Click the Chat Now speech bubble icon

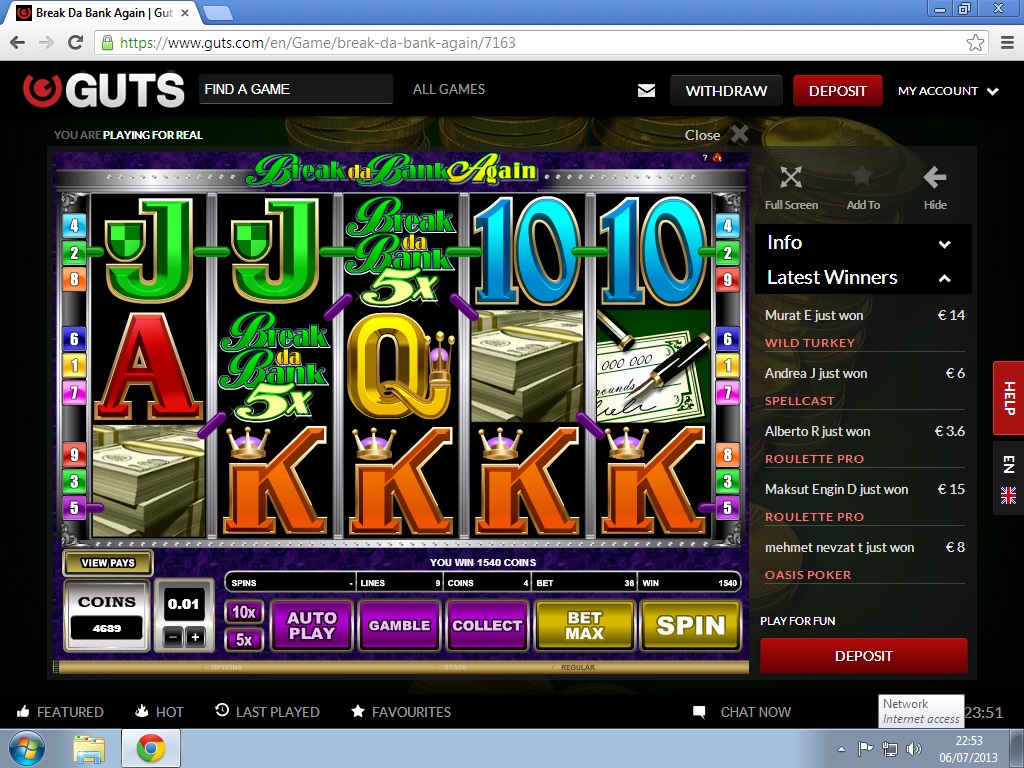pos(699,712)
